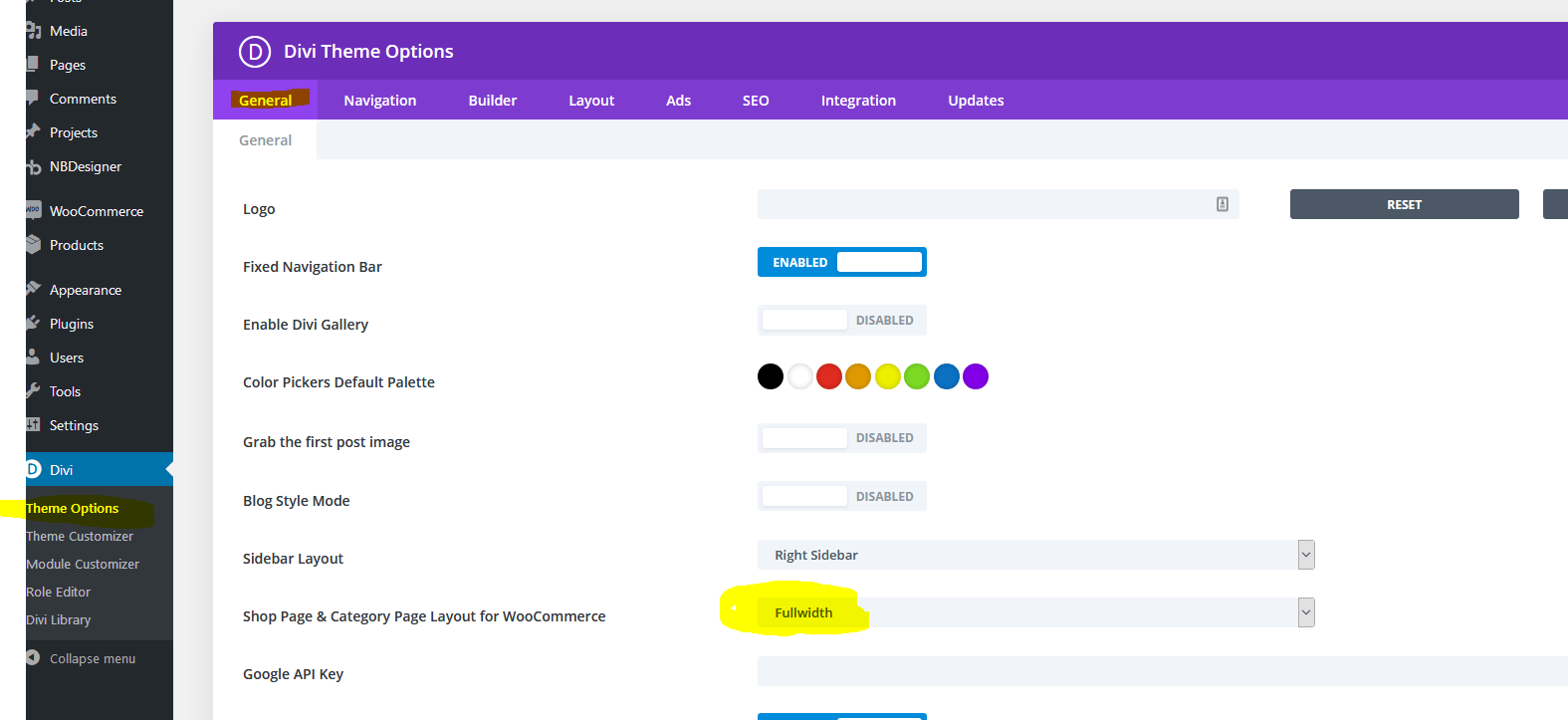Switch to the Ads tab

[x=679, y=100]
